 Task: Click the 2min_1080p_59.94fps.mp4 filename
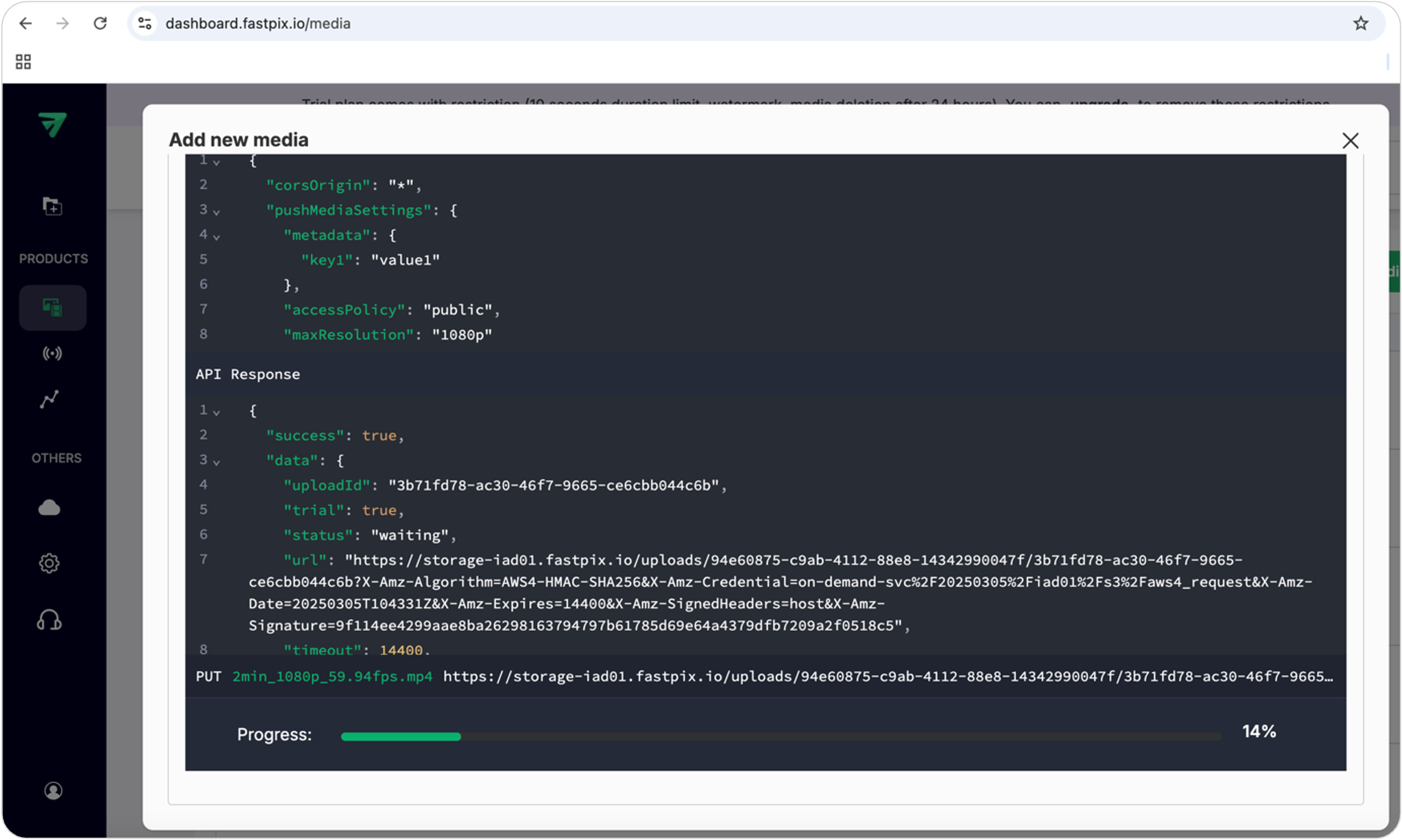332,676
